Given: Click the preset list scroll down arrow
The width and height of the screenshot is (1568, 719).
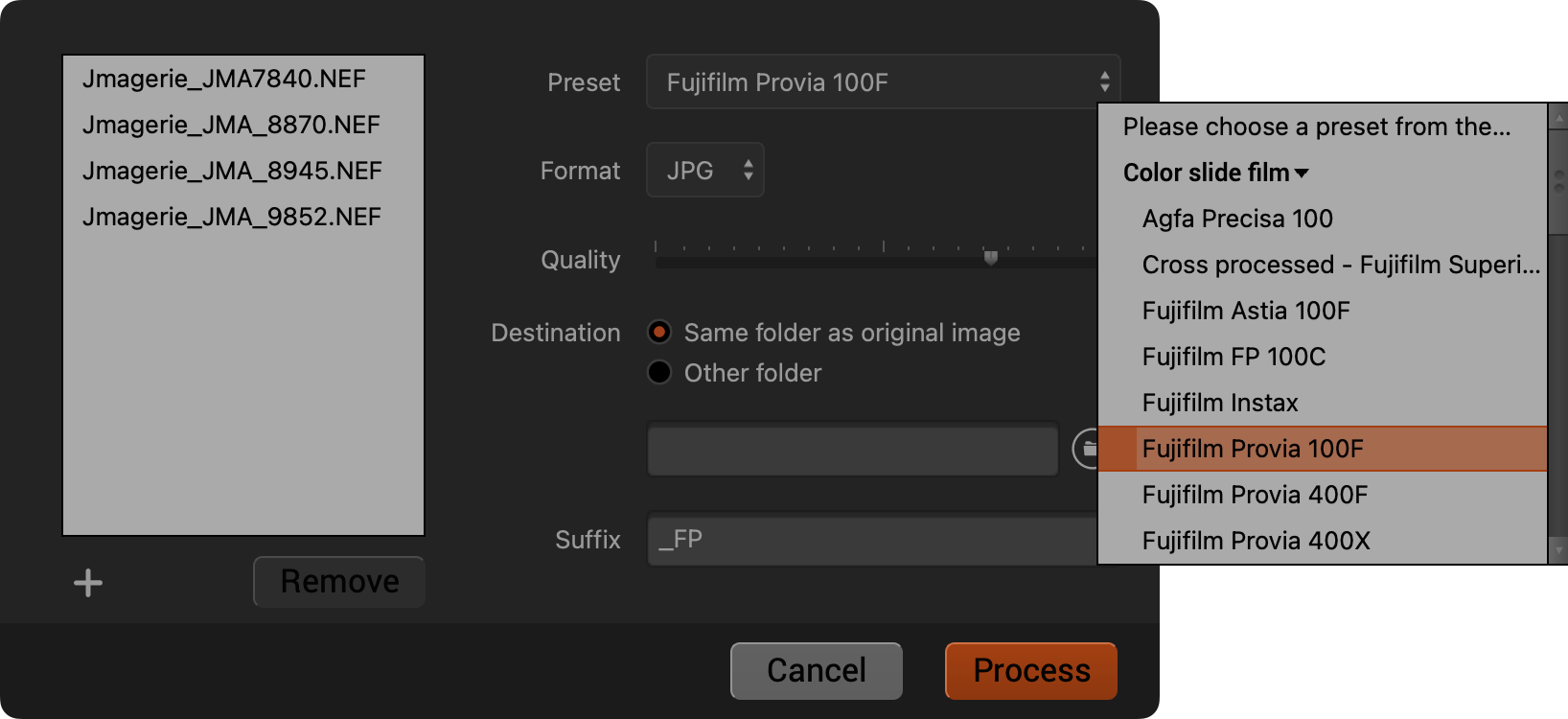Looking at the screenshot, I should (1557, 550).
